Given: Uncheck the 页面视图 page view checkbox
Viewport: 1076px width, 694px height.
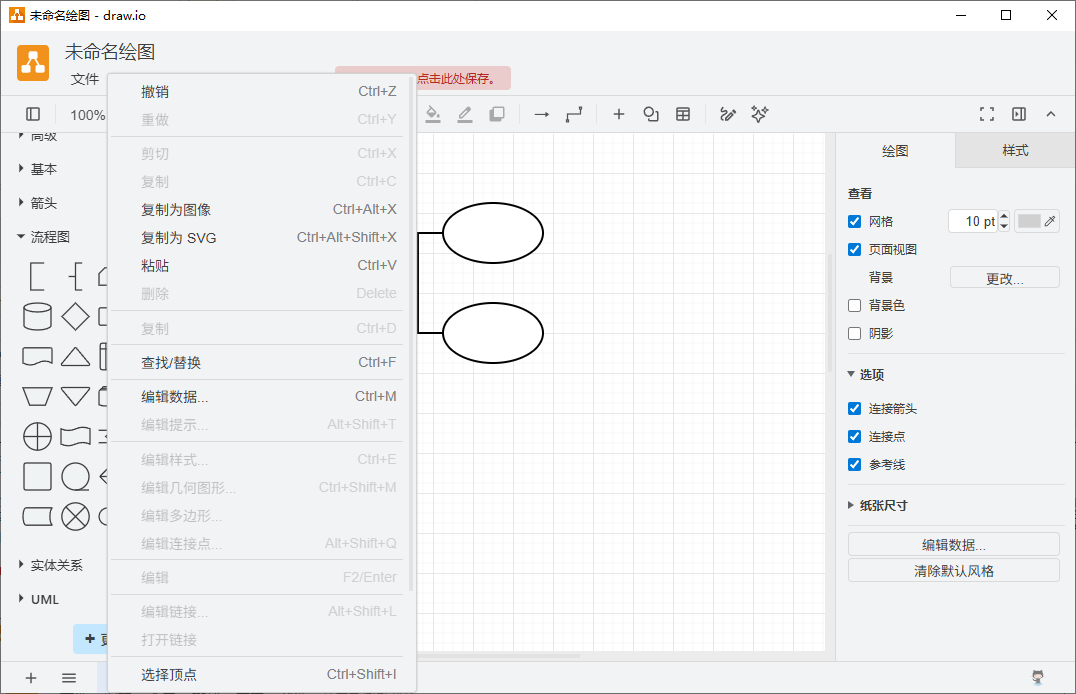Looking at the screenshot, I should [854, 249].
